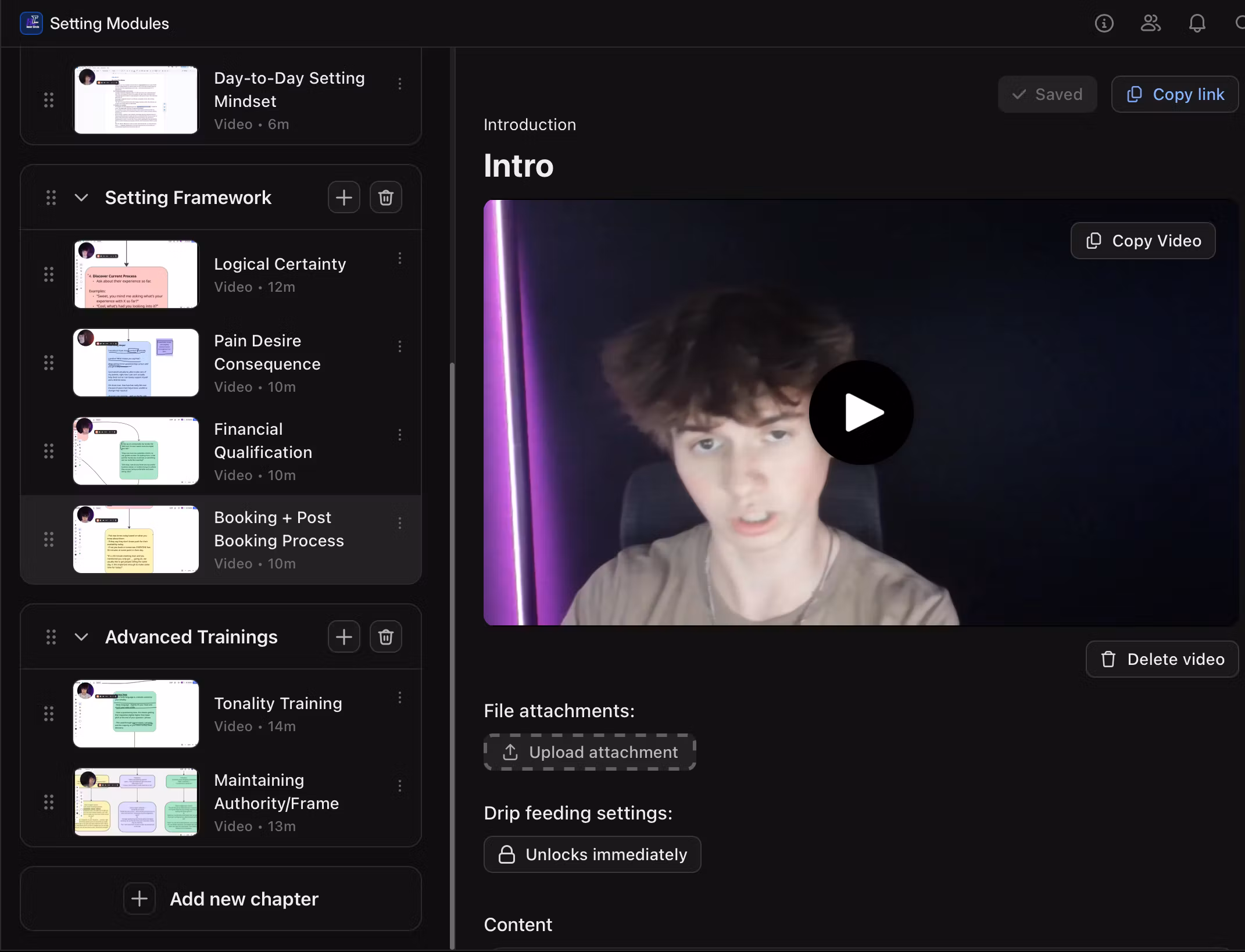Add lesson to Setting Framework chapter
The image size is (1245, 952).
[x=344, y=198]
